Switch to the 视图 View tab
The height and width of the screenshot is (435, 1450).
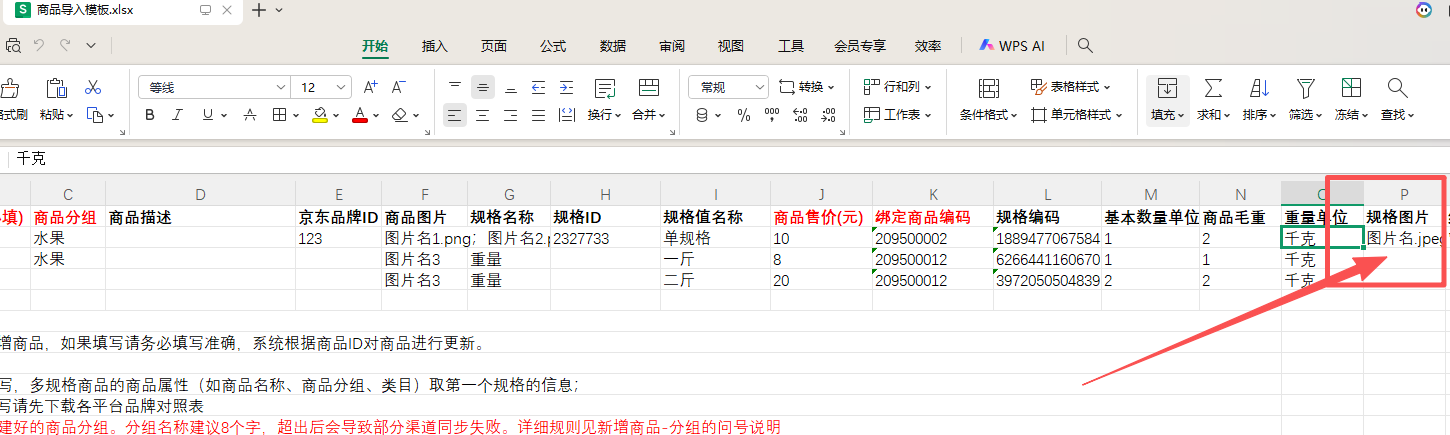click(731, 46)
